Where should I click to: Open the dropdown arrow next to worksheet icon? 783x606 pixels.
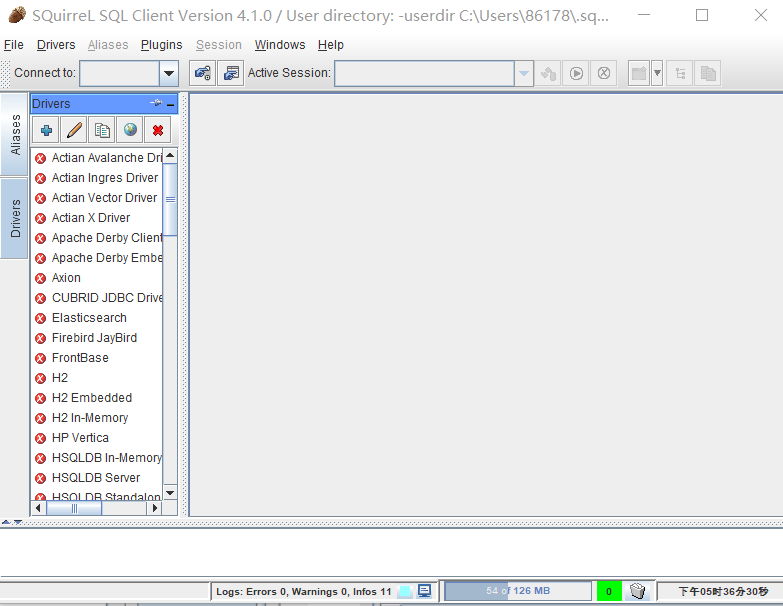(x=657, y=73)
